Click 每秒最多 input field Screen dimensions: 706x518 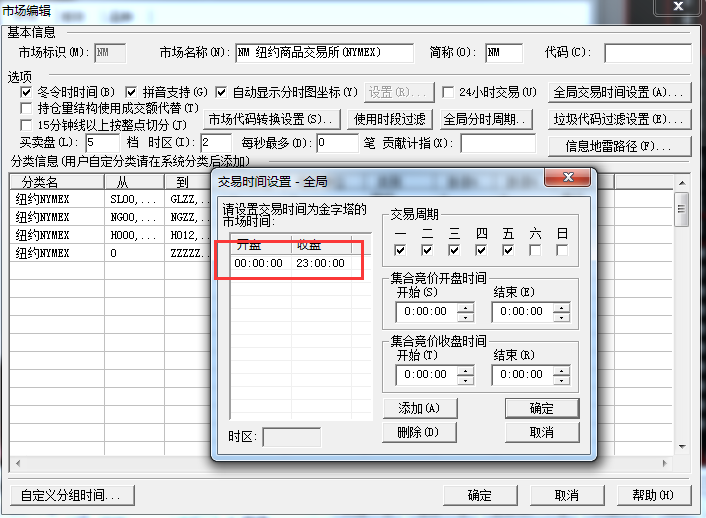tap(337, 143)
